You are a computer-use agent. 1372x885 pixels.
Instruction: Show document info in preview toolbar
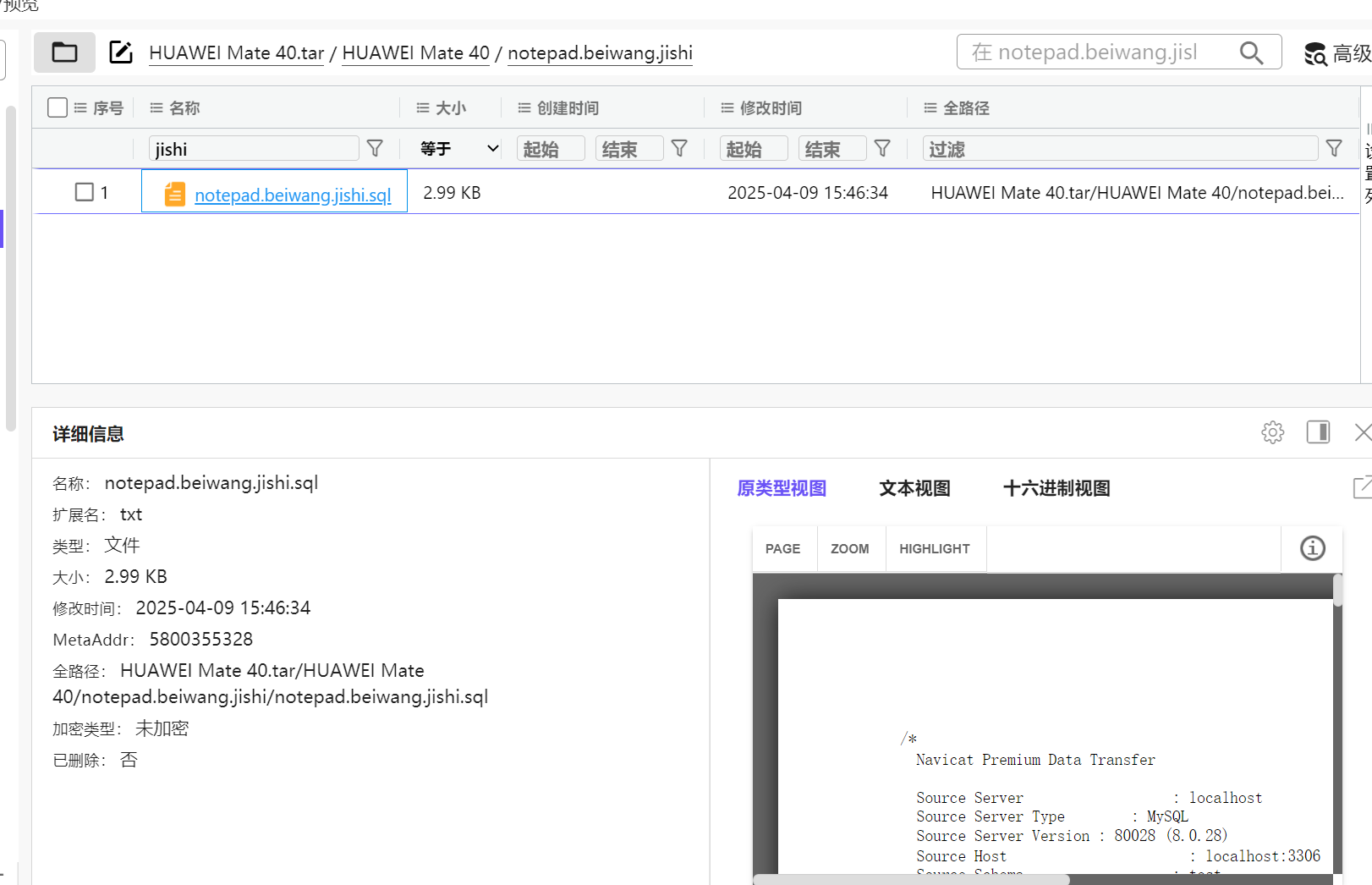(x=1312, y=548)
